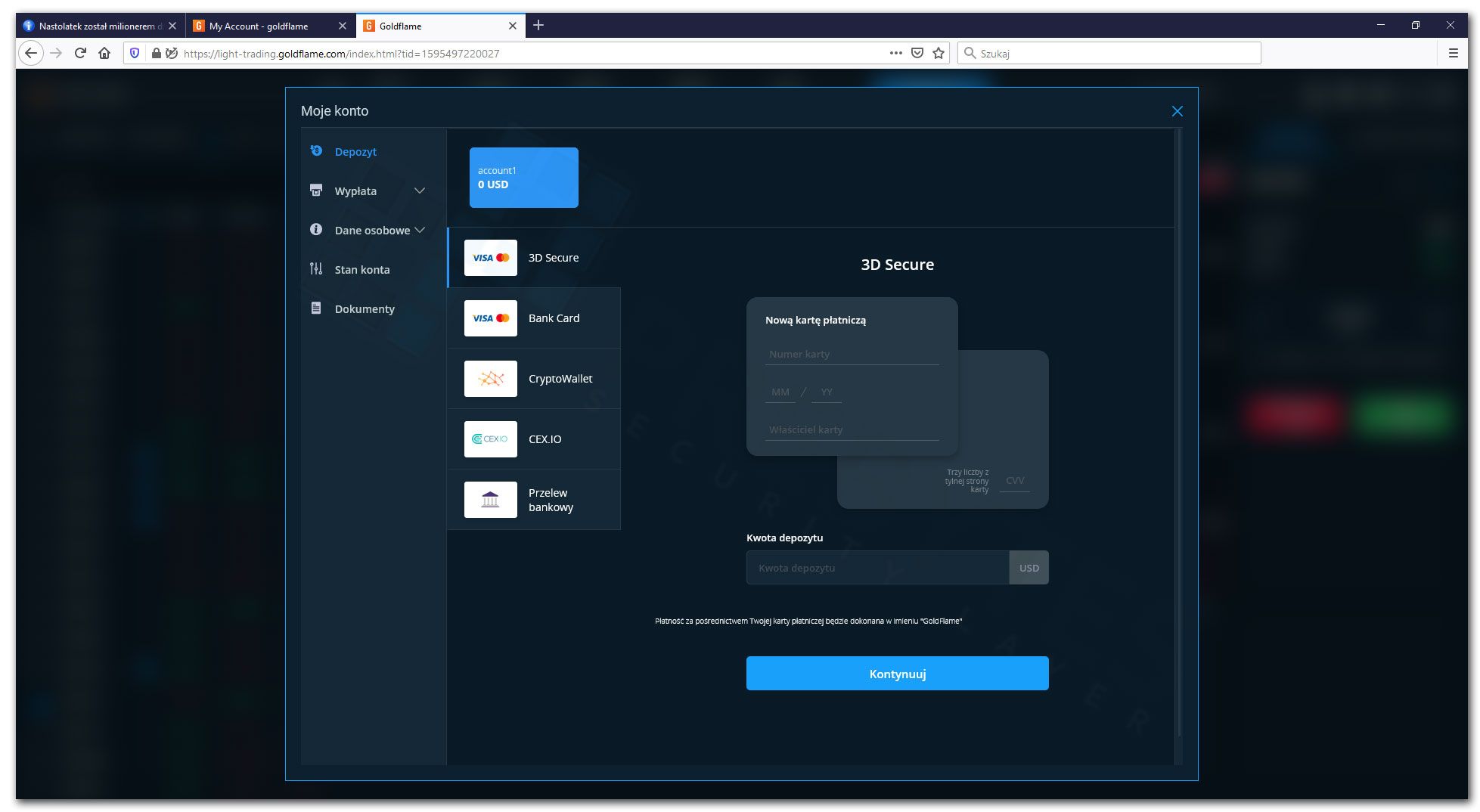The image size is (1480, 812).
Task: Click the USD currency label button
Action: tap(1029, 568)
